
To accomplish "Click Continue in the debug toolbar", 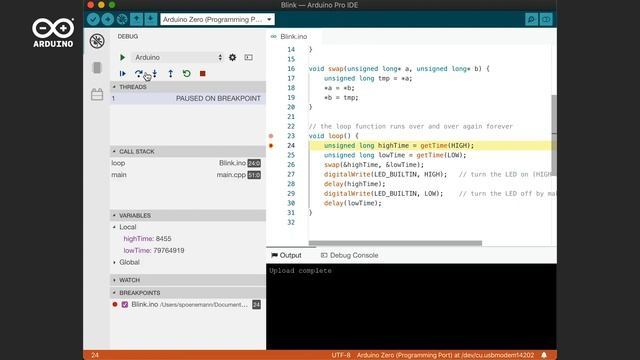I will point(122,73).
